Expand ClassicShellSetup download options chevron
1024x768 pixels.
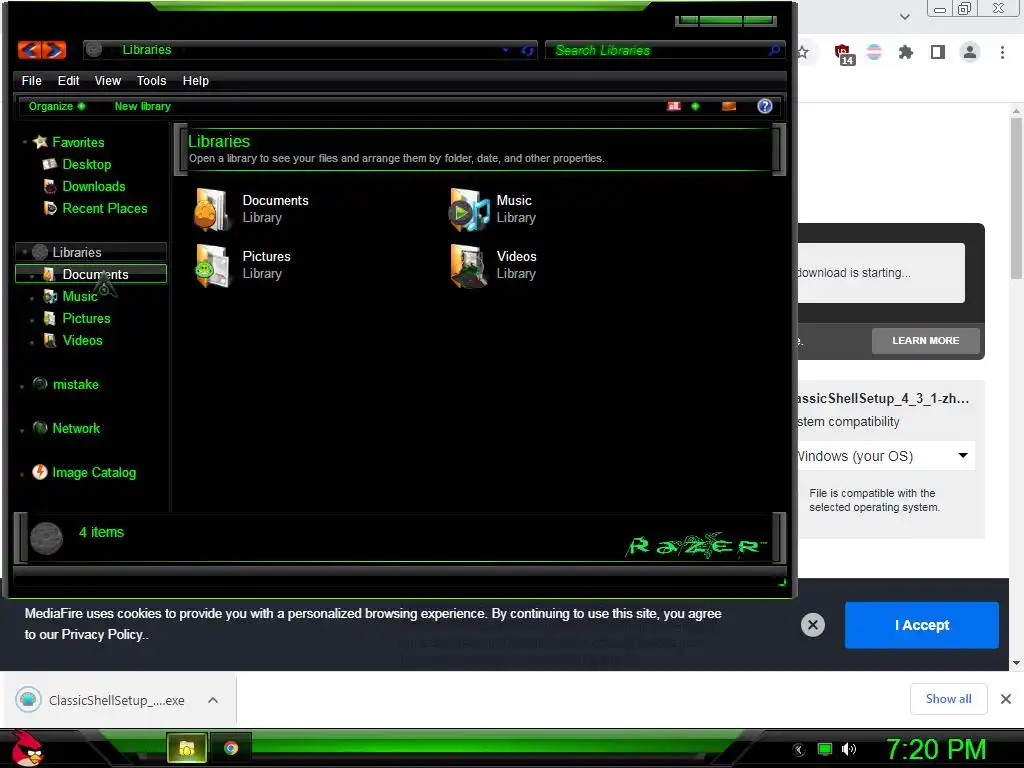click(x=213, y=700)
